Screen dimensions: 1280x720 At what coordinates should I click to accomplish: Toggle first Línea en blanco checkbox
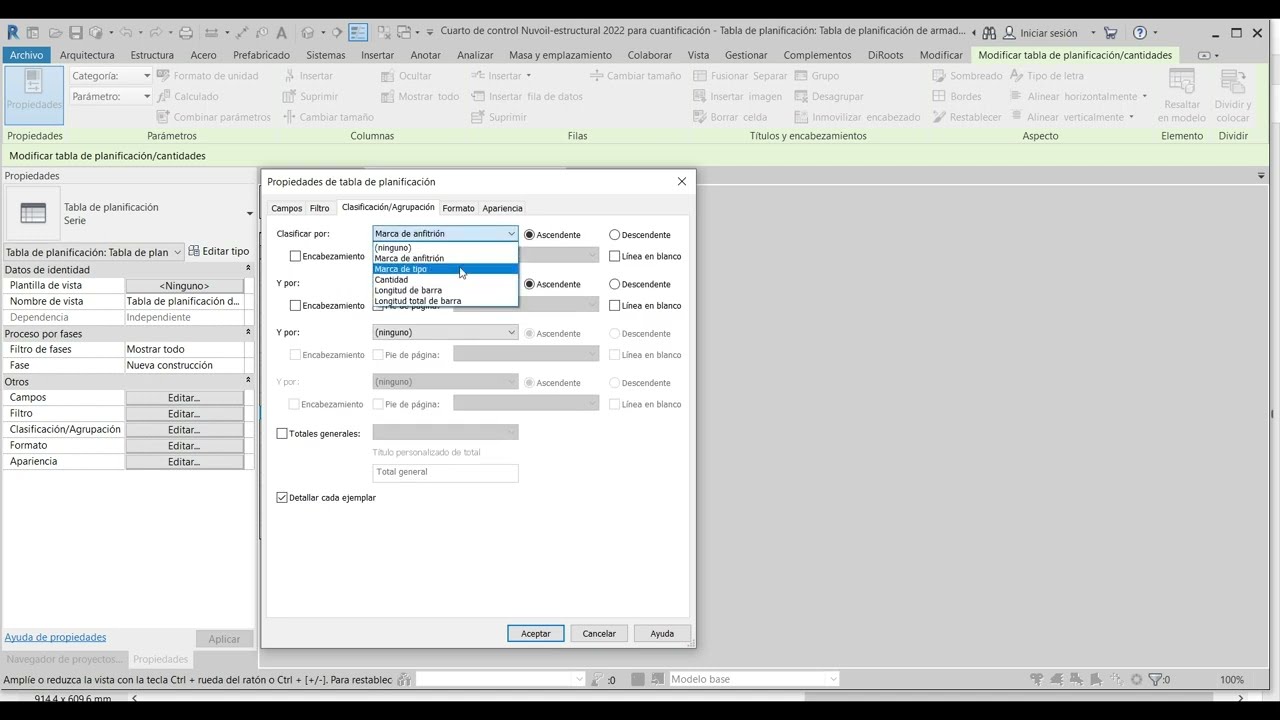point(615,256)
